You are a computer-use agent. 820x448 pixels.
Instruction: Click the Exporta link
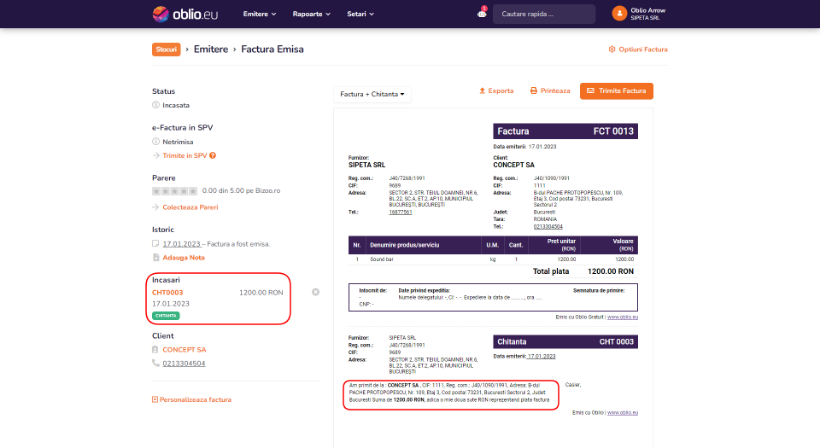[500, 90]
